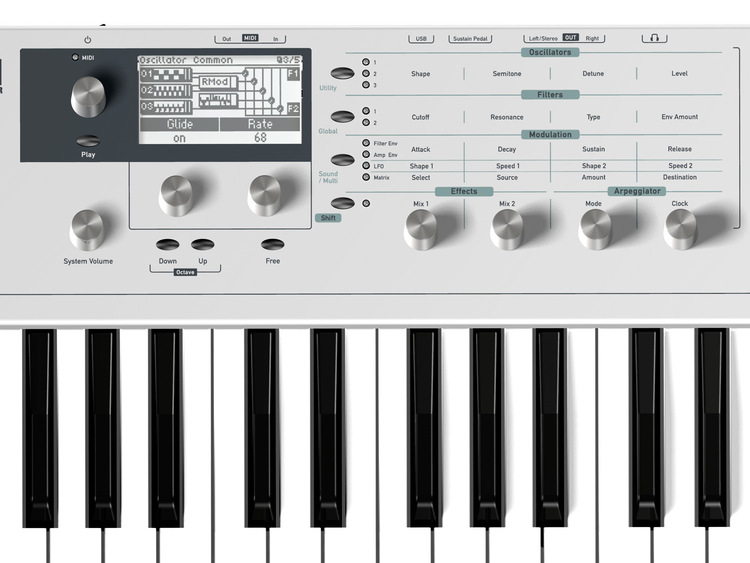
Task: Click the LED beside the Shift button
Action: (x=366, y=203)
